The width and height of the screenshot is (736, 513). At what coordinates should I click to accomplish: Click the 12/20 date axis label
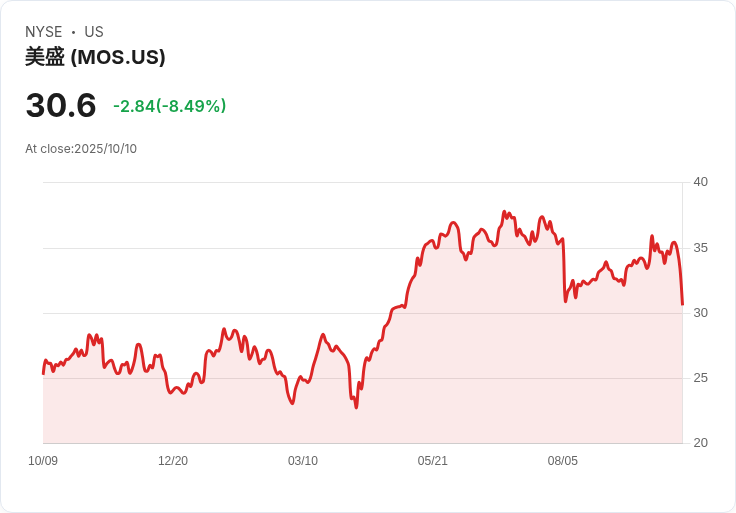(173, 461)
